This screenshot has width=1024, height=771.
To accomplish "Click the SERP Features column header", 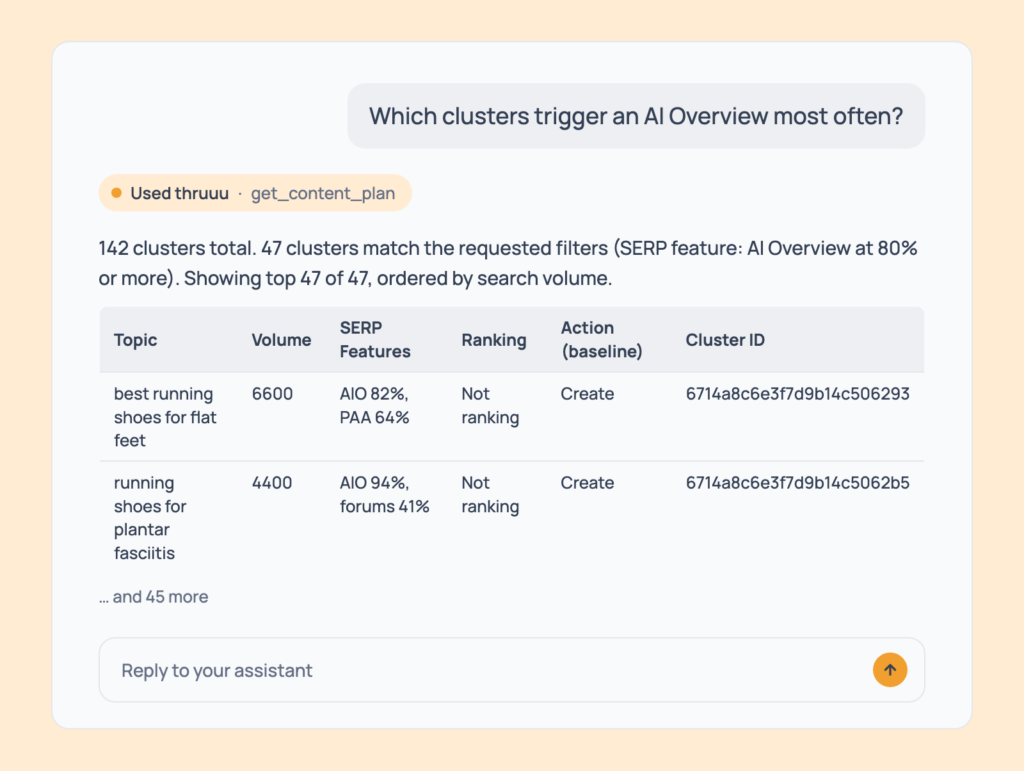I will point(375,339).
